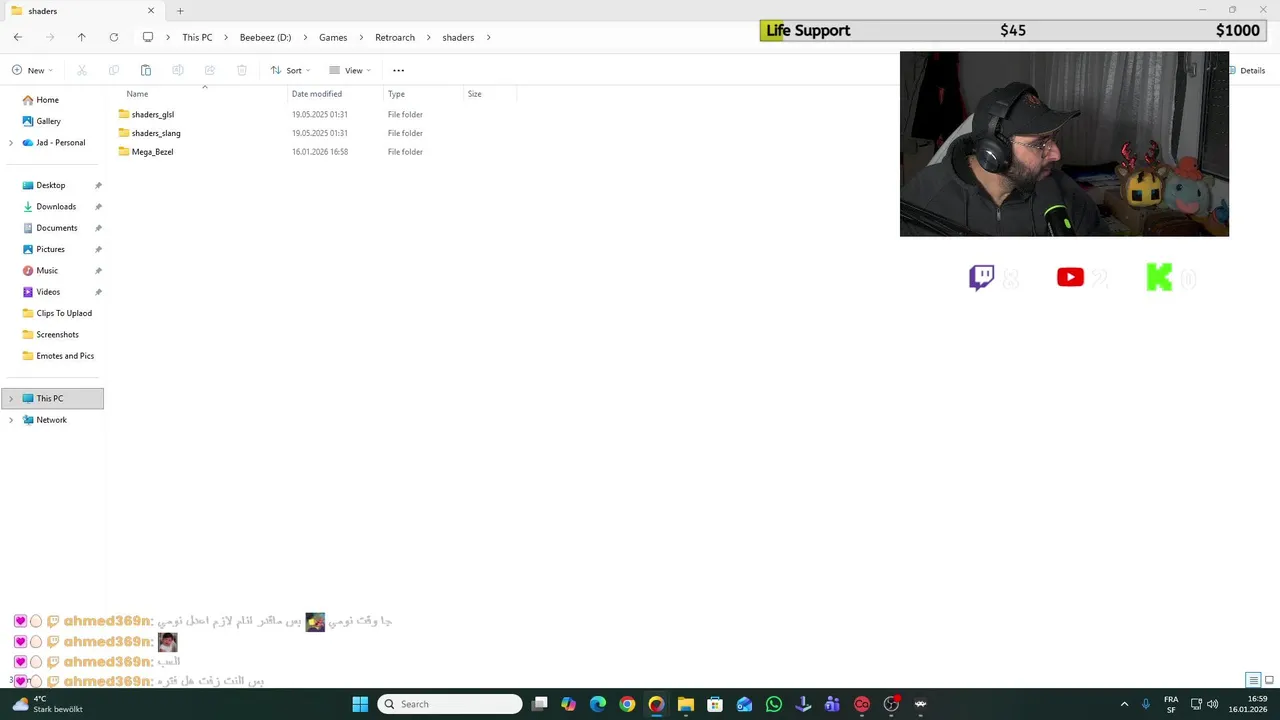This screenshot has height=720, width=1280.
Task: Open the volume speaker tray icon
Action: [x=1212, y=704]
